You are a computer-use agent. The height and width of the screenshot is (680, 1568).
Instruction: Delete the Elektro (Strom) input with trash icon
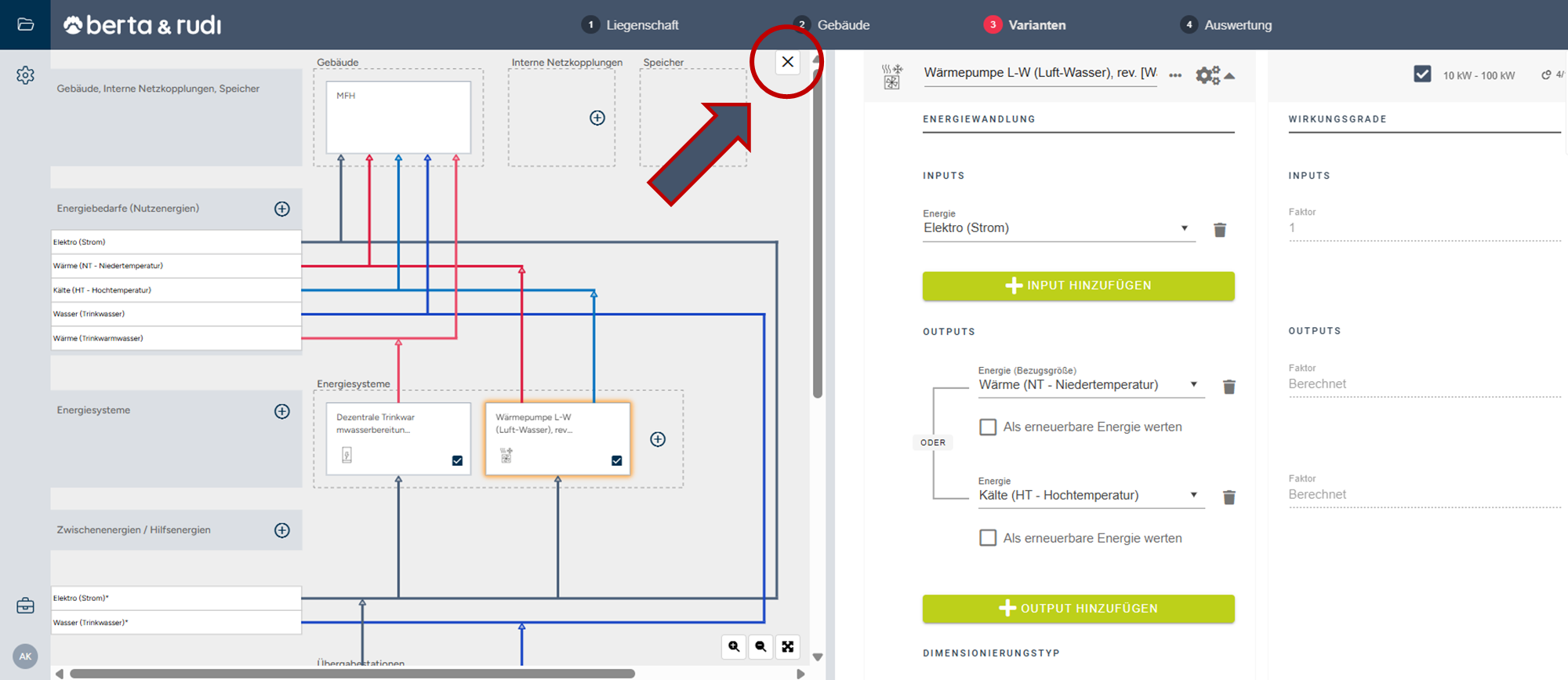1220,230
